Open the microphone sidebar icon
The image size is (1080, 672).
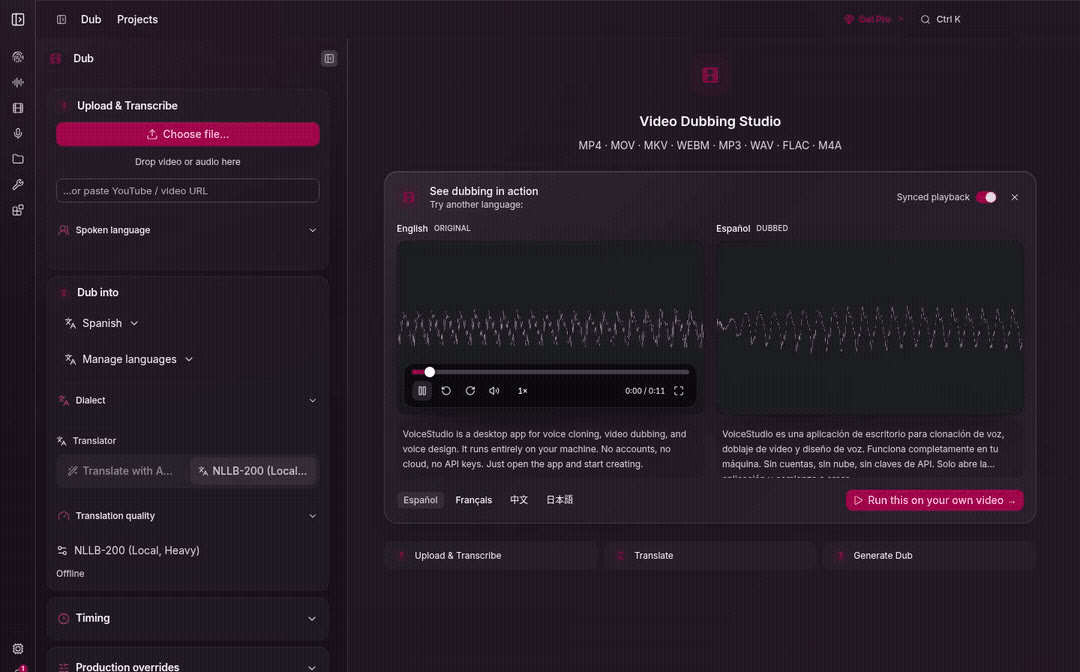(18, 134)
